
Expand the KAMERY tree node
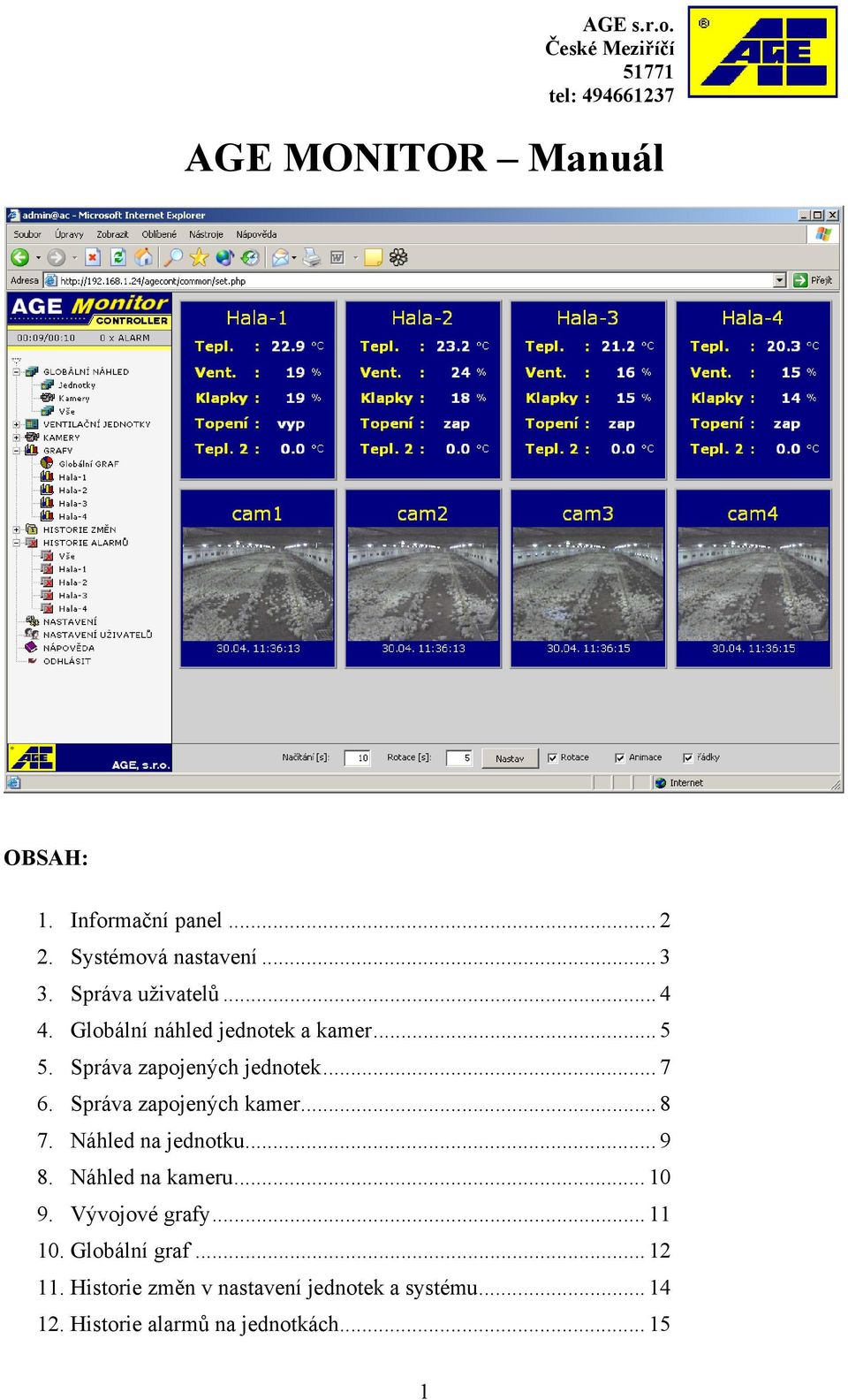(17, 437)
